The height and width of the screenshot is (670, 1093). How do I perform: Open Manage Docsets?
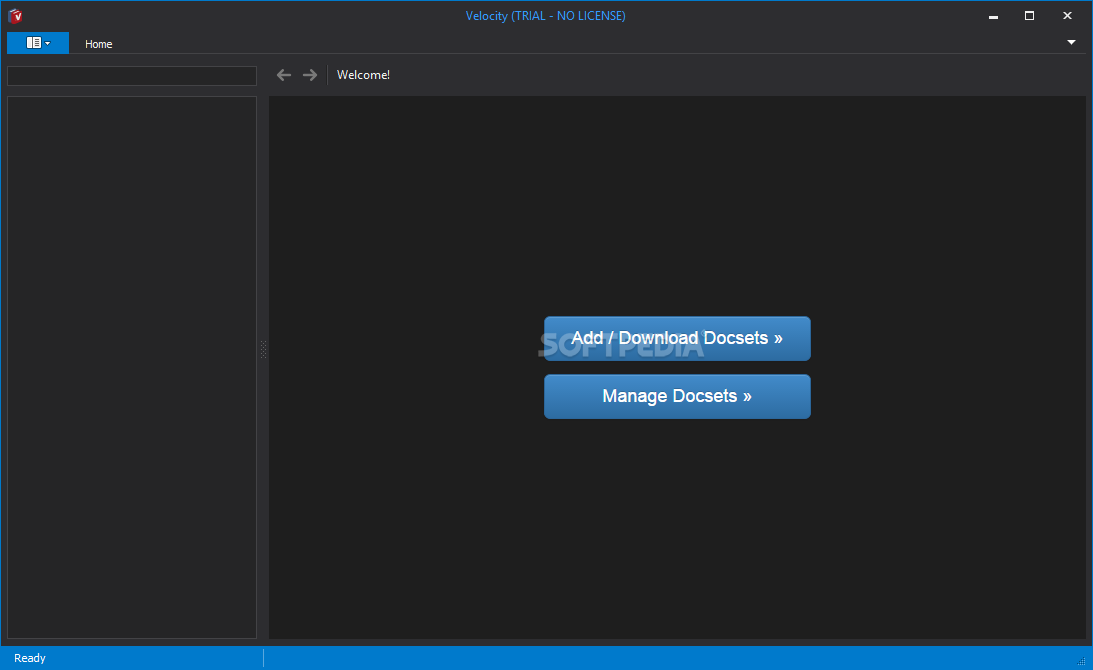[677, 396]
